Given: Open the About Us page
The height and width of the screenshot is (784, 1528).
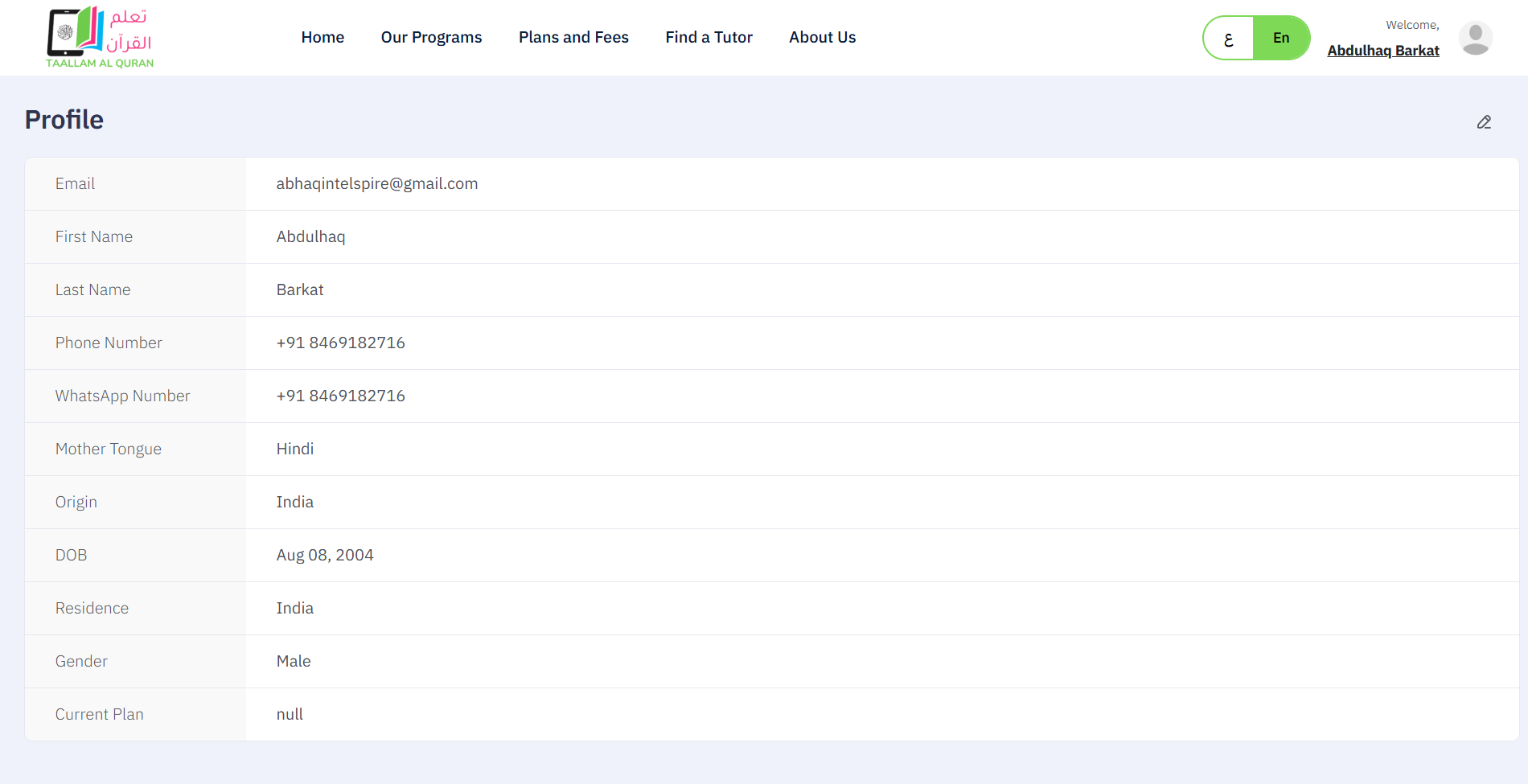Looking at the screenshot, I should pyautogui.click(x=822, y=37).
